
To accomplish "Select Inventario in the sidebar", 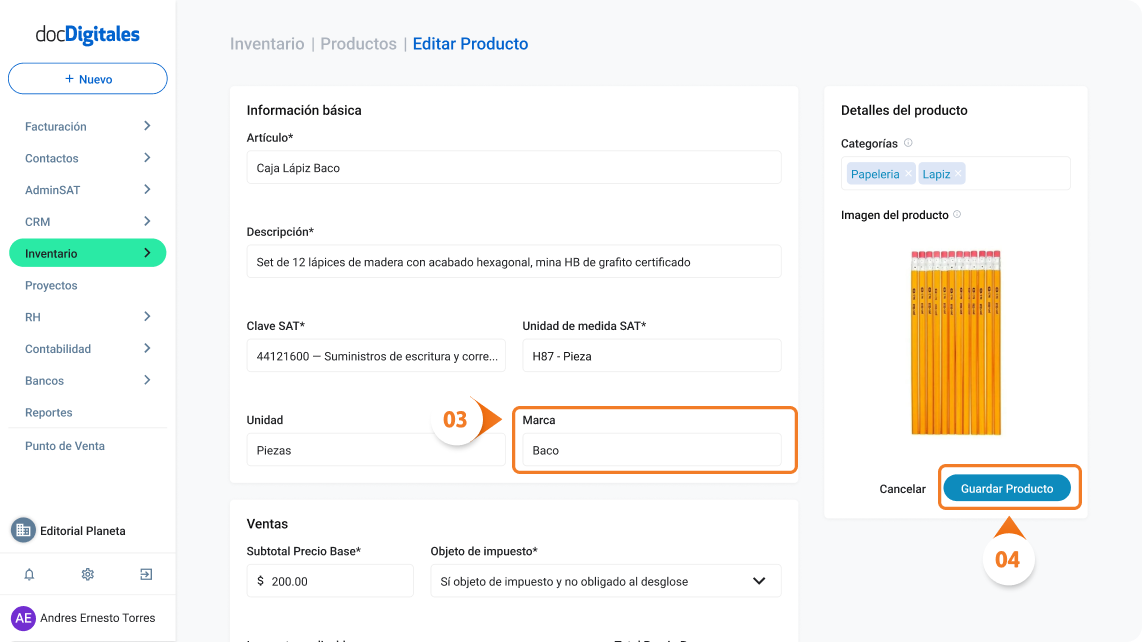I will [87, 253].
